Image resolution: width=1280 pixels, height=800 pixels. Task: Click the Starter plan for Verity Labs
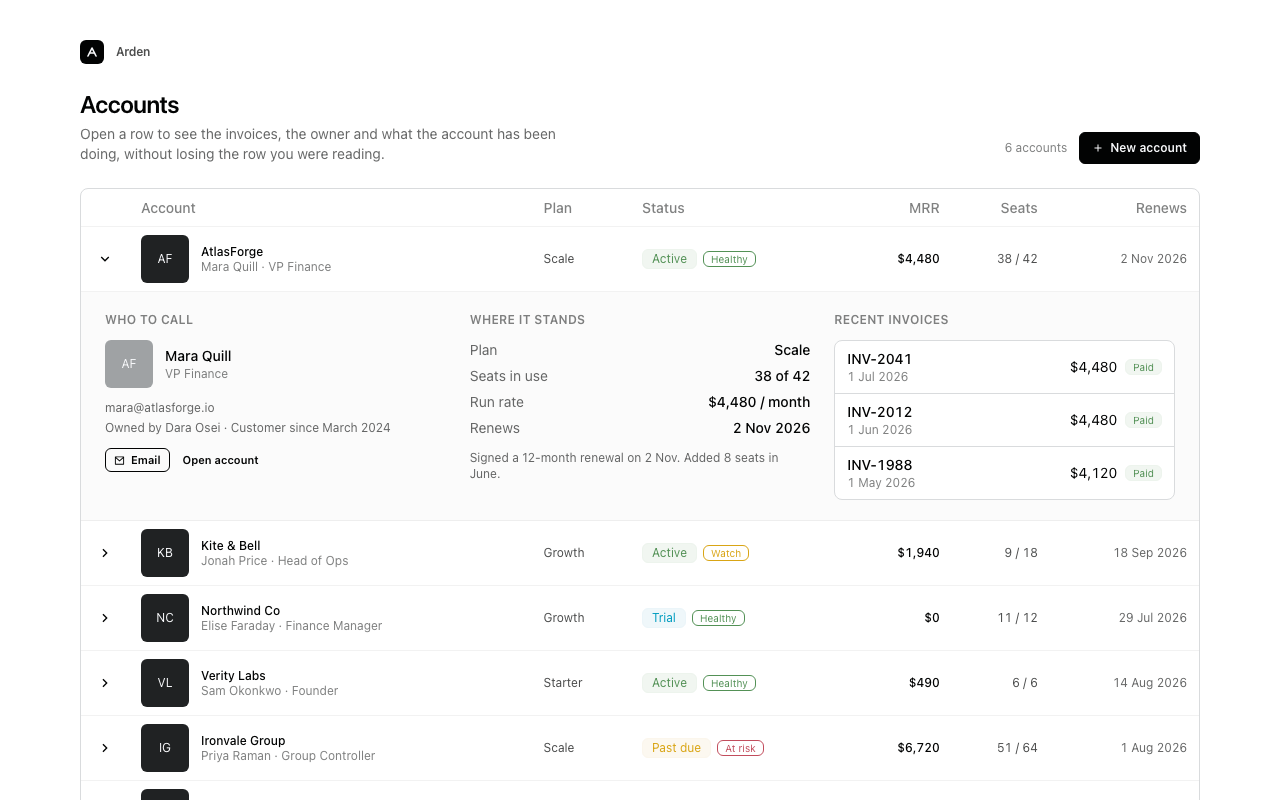563,683
